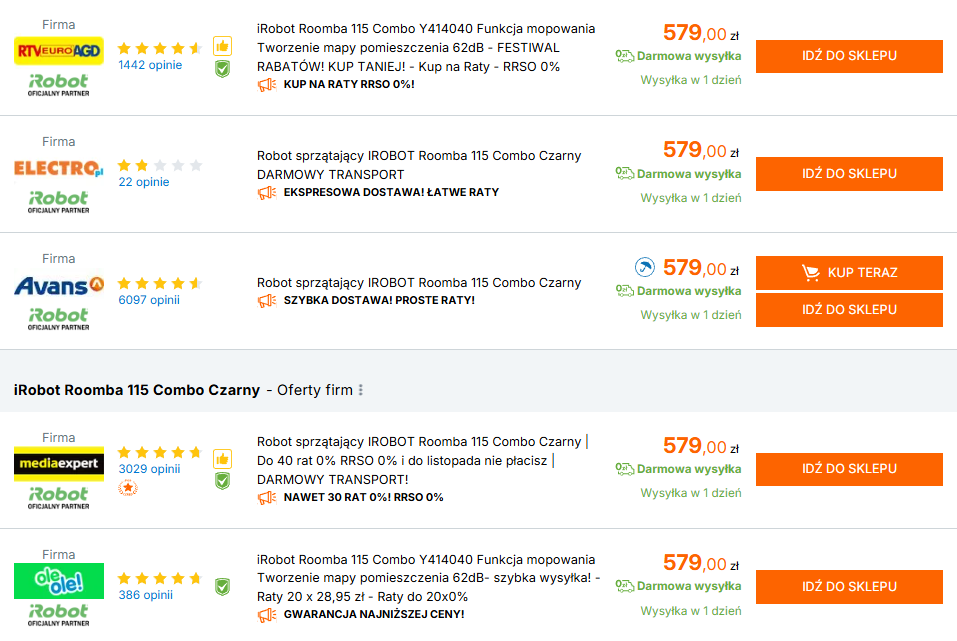Click the orange star medal under Media Expert
Image resolution: width=957 pixels, height=641 pixels.
[x=128, y=488]
